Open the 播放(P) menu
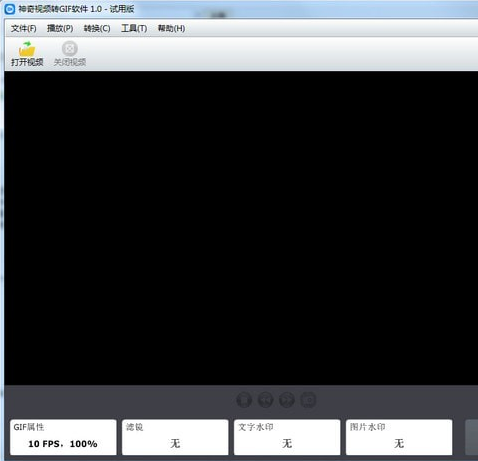The width and height of the screenshot is (478, 461). (60, 28)
